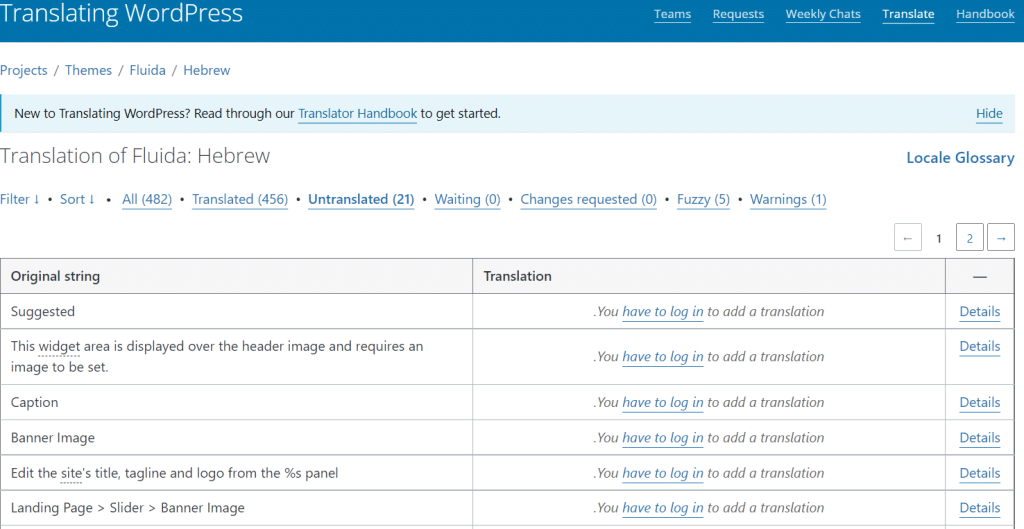The width and height of the screenshot is (1024, 529).
Task: Click log in link in Banner Image row
Action: pos(663,438)
